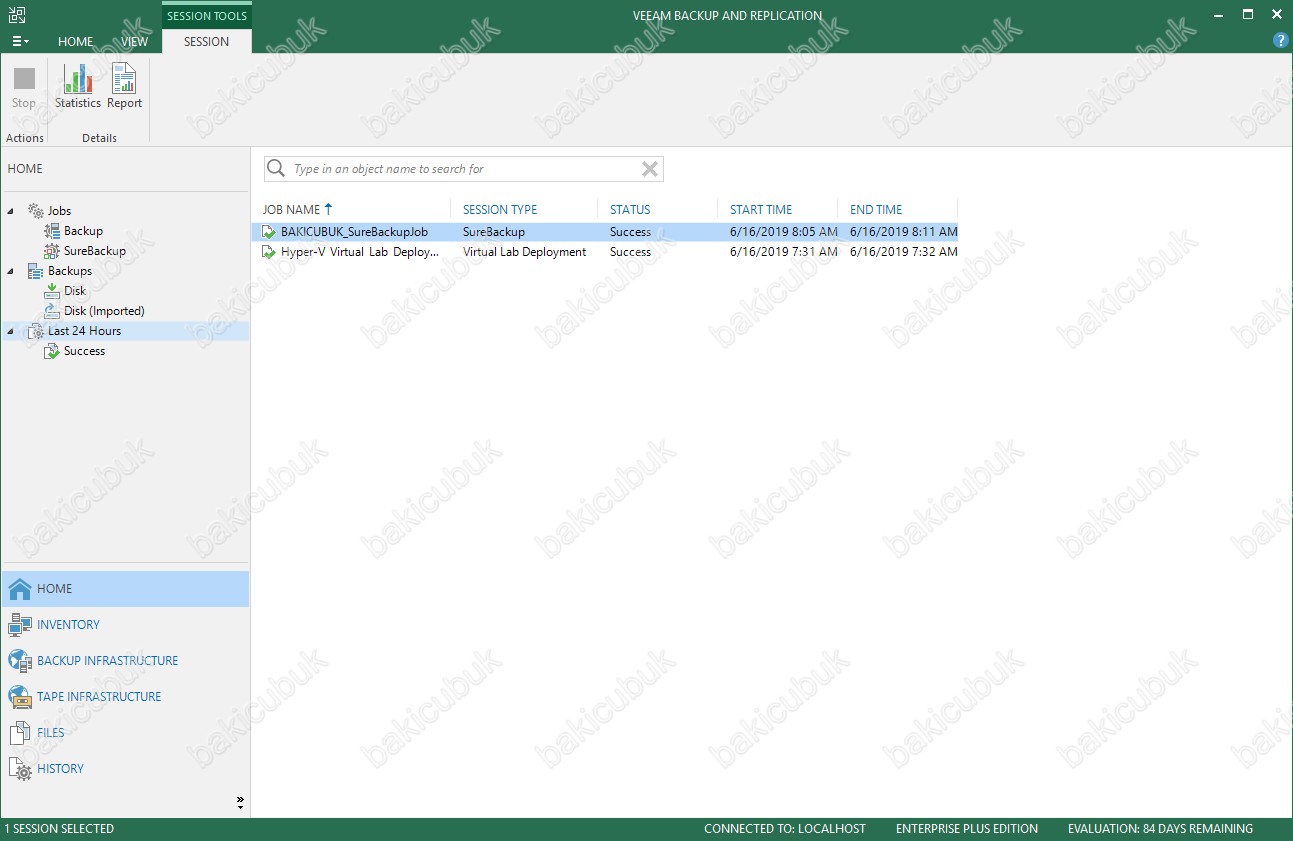Switch to the VIEW ribbon tab
Image resolution: width=1293 pixels, height=841 pixels.
[x=134, y=42]
